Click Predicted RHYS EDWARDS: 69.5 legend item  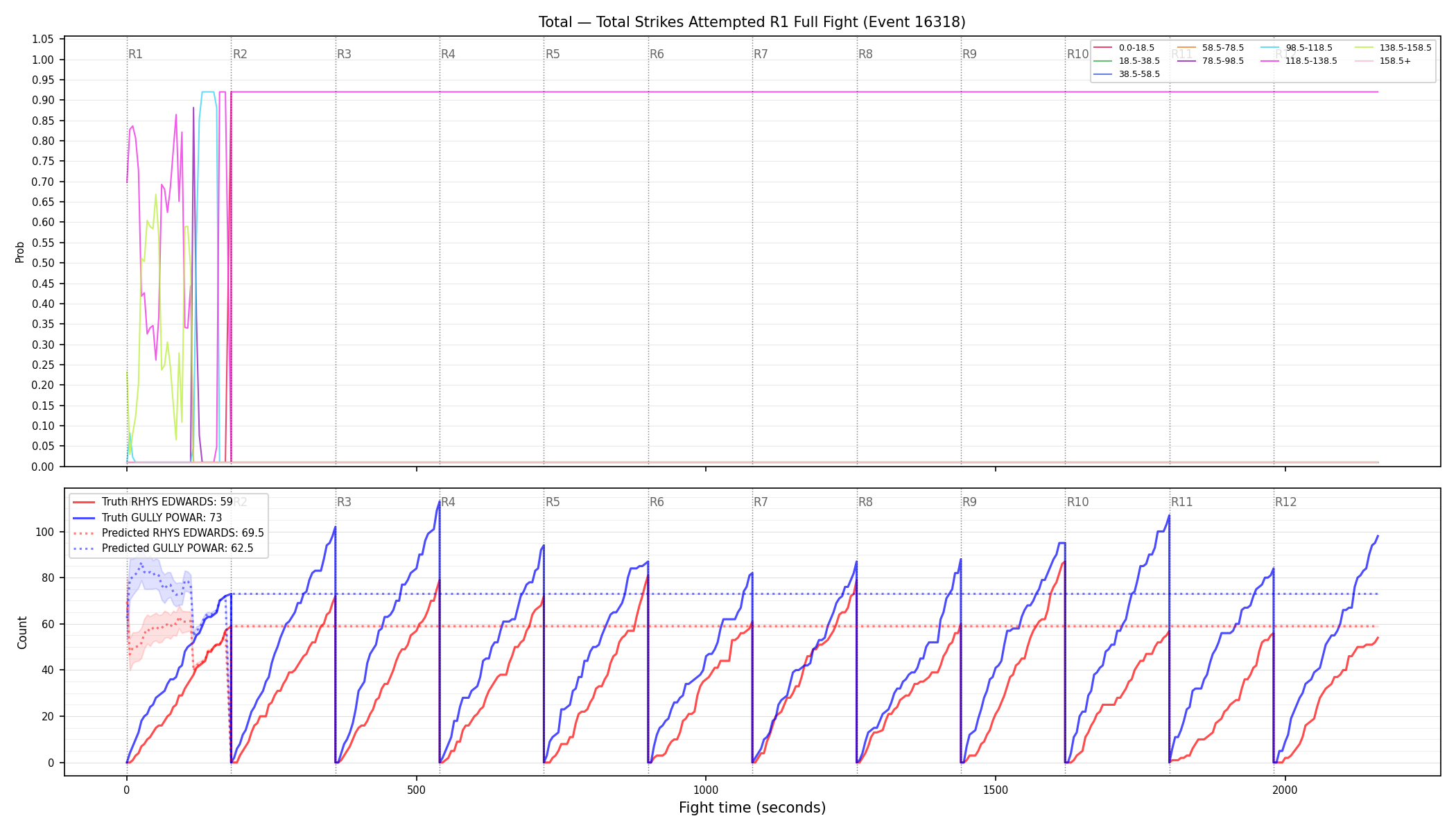168,533
